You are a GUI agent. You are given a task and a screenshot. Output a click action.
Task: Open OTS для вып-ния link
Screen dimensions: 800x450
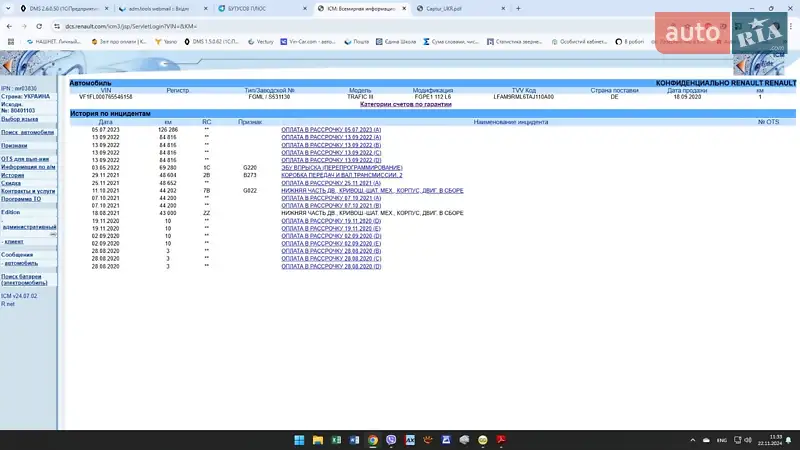coord(25,159)
